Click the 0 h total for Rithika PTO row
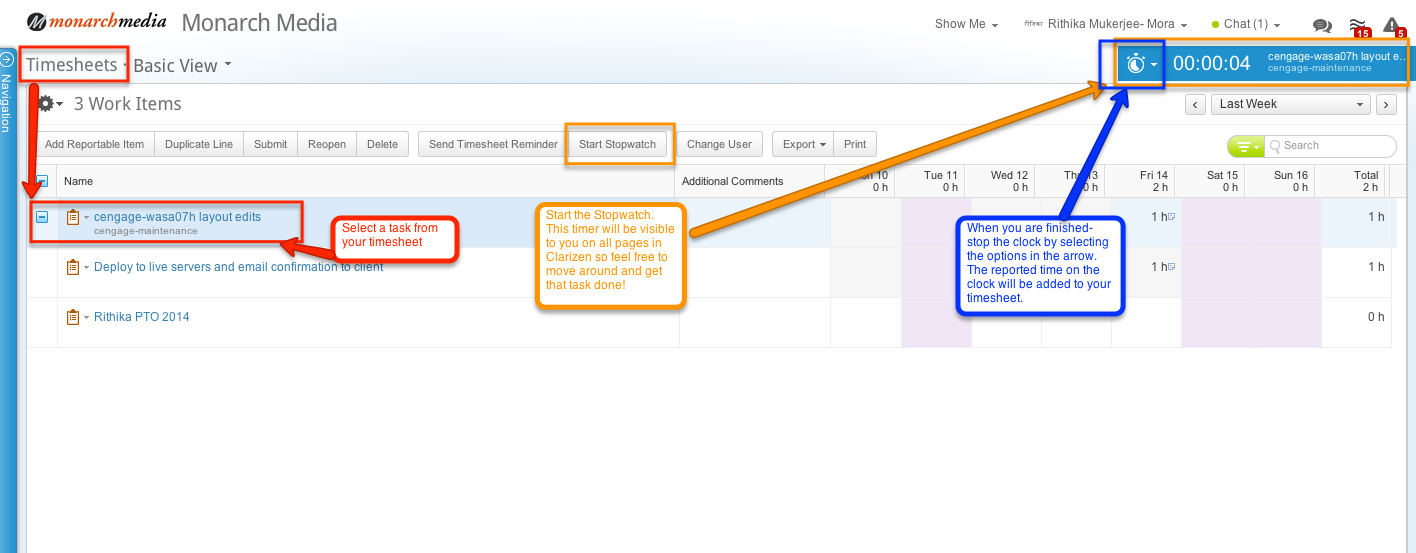 [x=1376, y=317]
